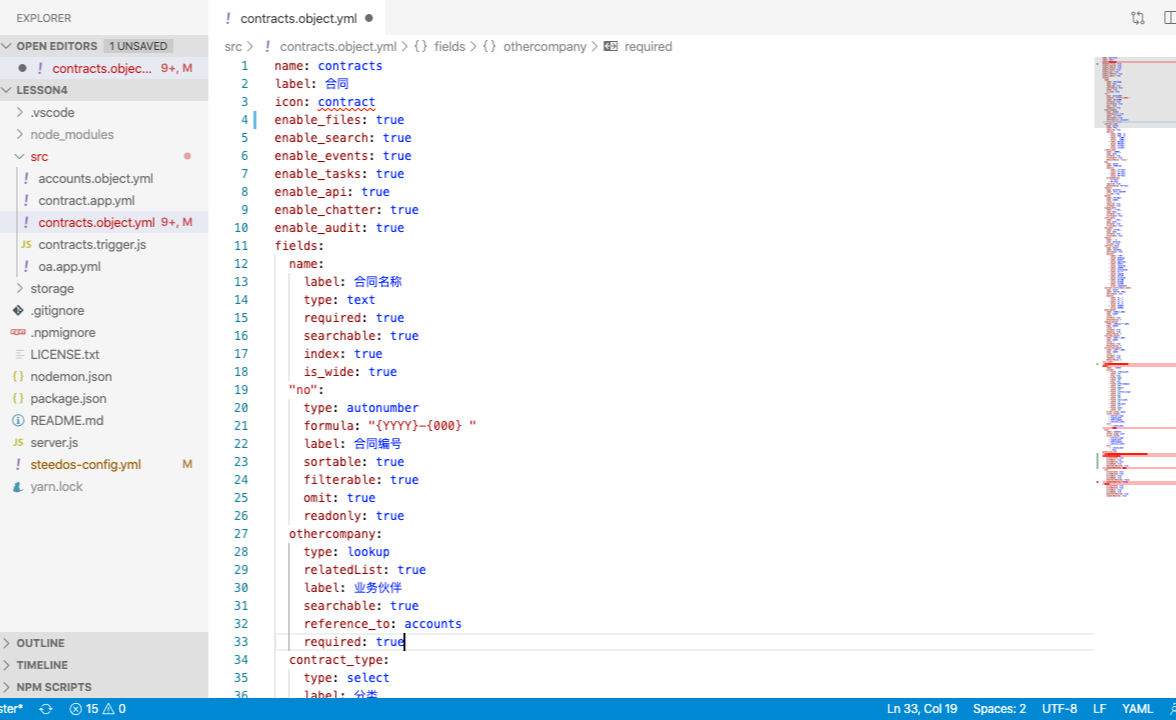Click Spaces: 2 to change indentation
The width and height of the screenshot is (1176, 720).
pos(999,709)
